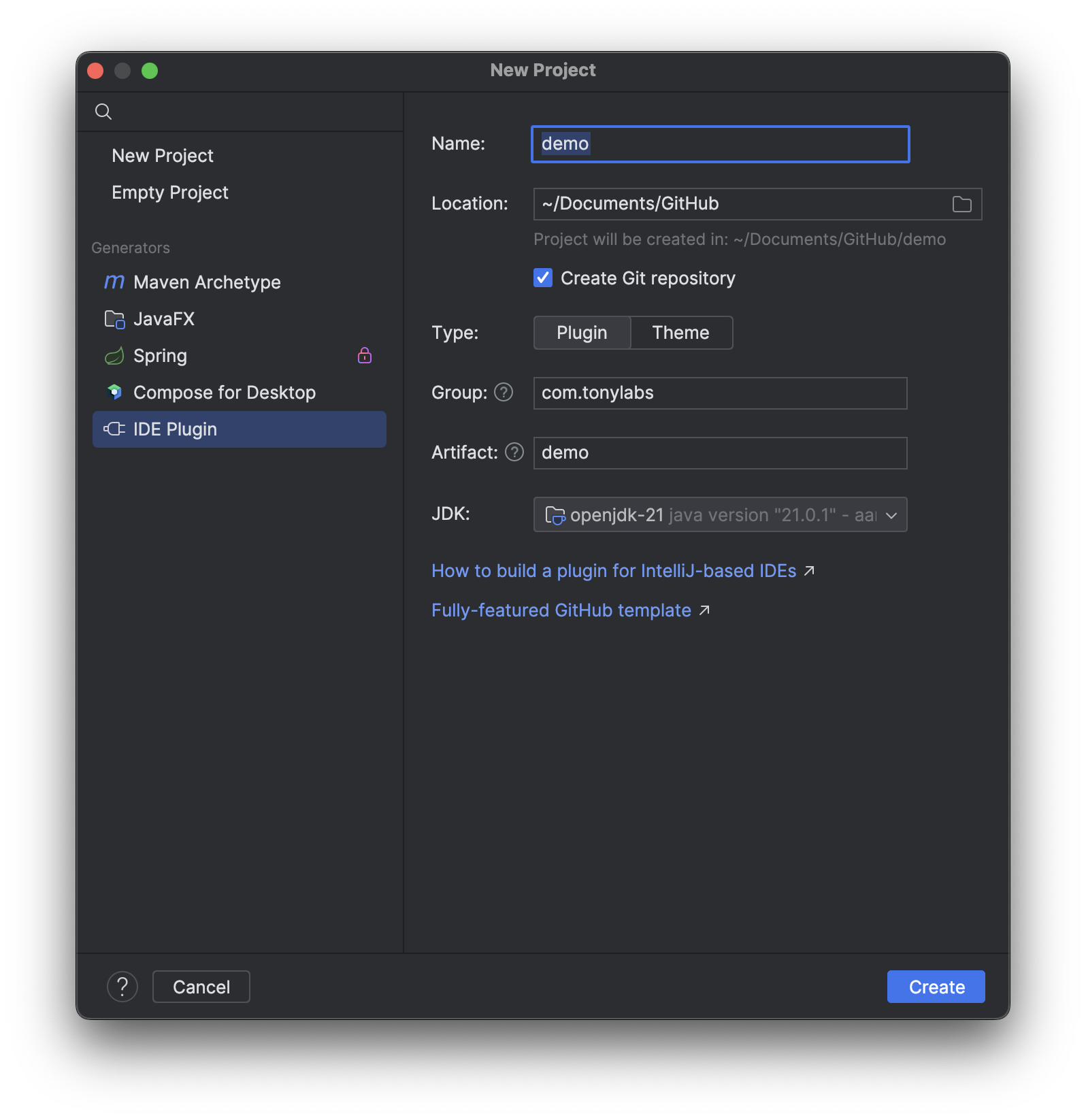Choose JavaFX generator

(240, 319)
